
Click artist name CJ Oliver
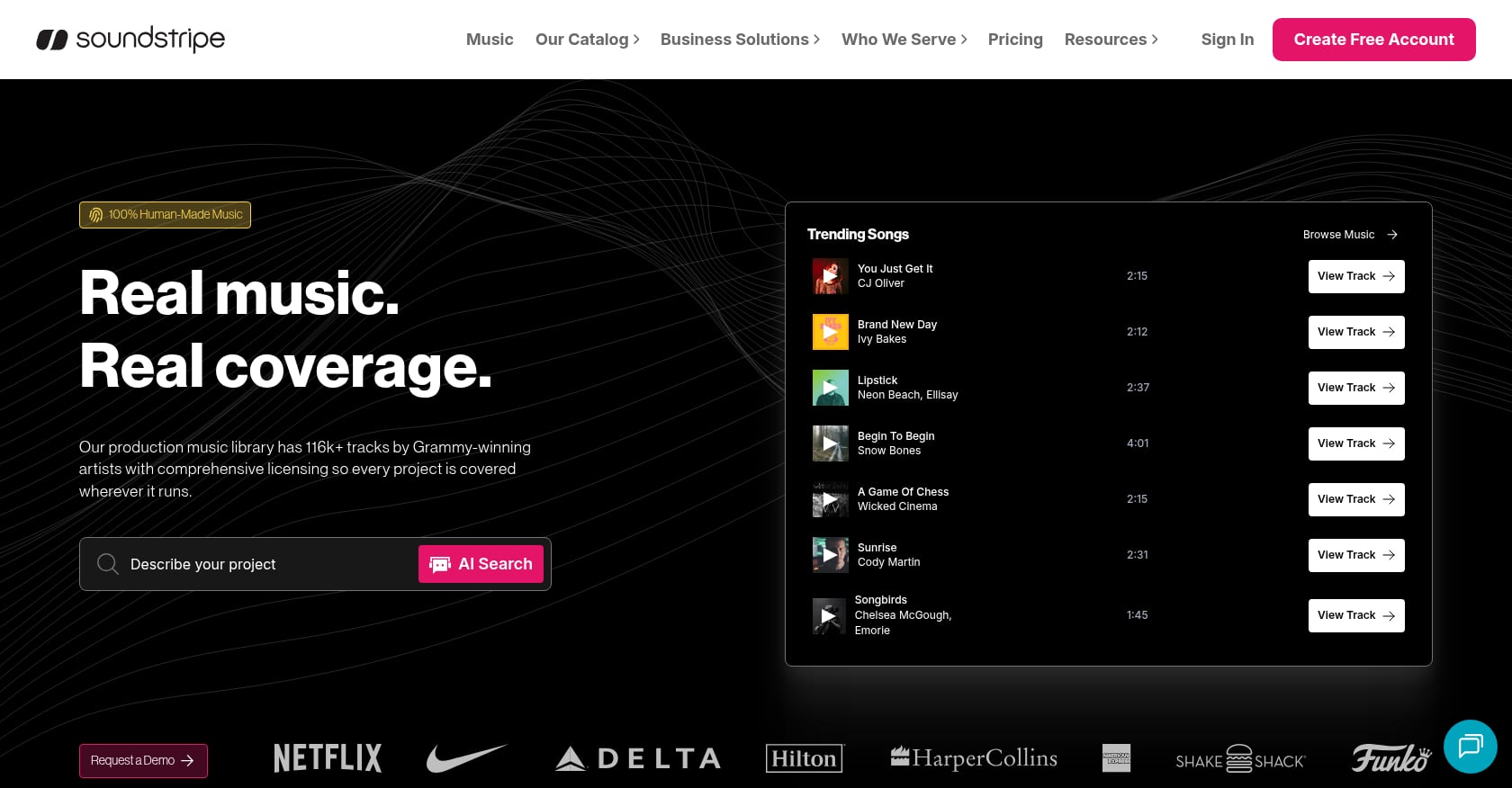tap(881, 283)
